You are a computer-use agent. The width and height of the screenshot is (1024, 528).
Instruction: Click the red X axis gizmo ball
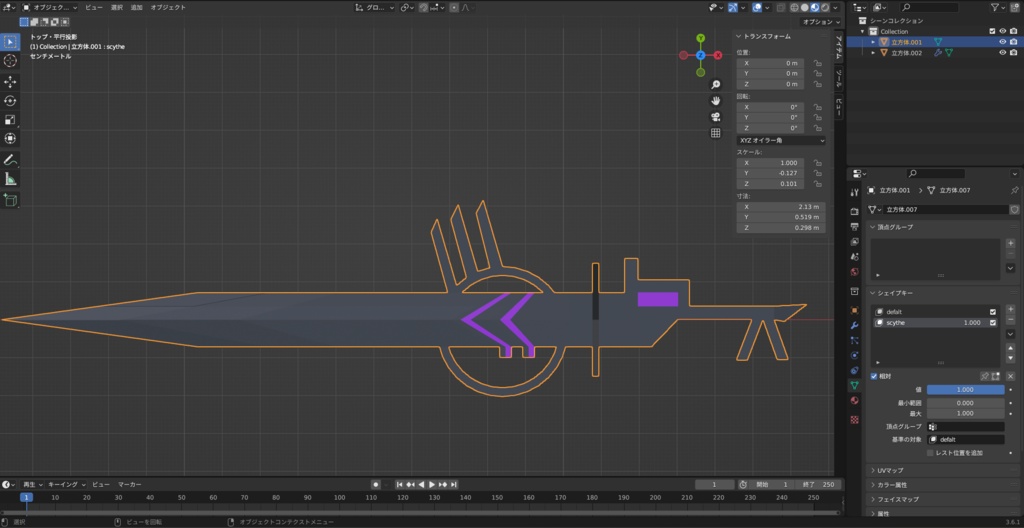pos(718,56)
